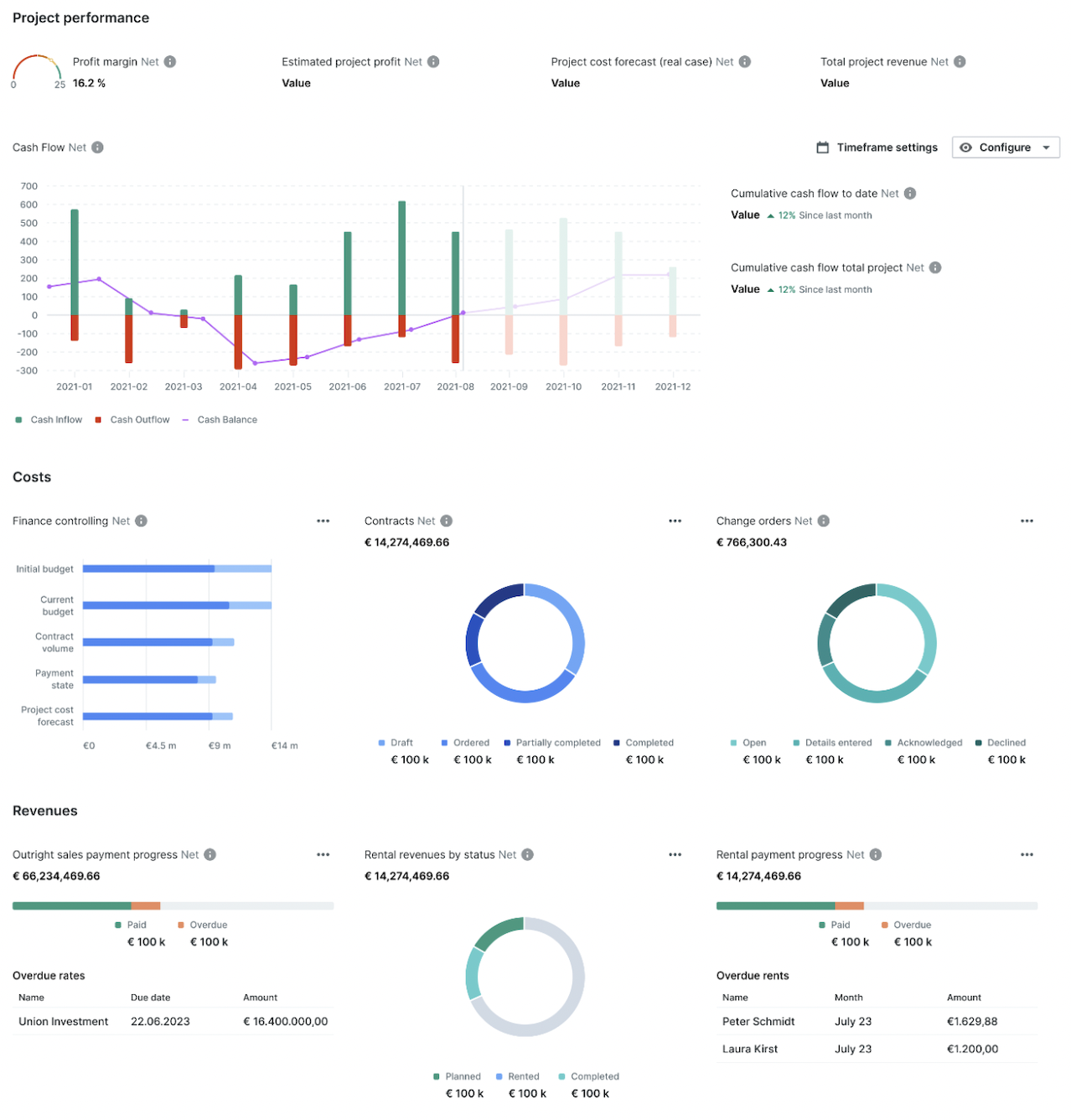Expand the Rental revenues by status menu
Screen dimensions: 1071x1120
click(675, 854)
